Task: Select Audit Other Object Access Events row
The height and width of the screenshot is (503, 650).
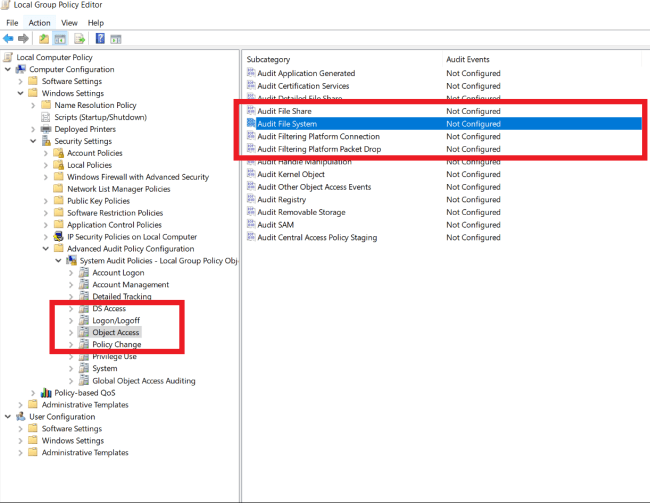Action: click(443, 187)
